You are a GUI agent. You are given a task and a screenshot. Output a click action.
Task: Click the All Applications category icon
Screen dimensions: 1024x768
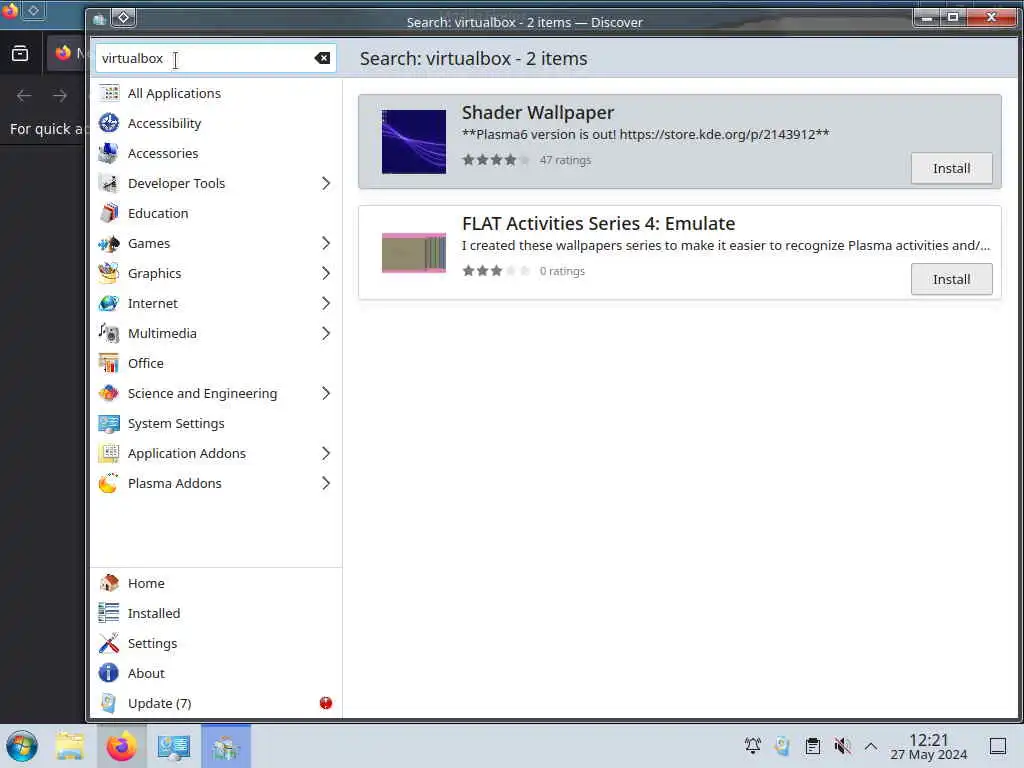point(109,93)
